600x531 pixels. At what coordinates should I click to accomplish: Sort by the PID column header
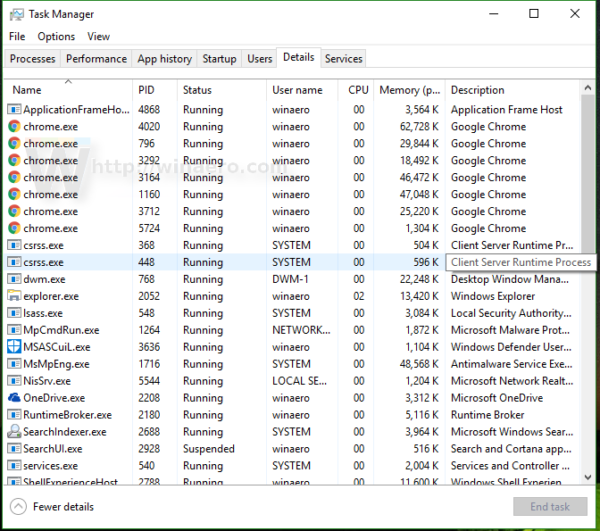[155, 90]
